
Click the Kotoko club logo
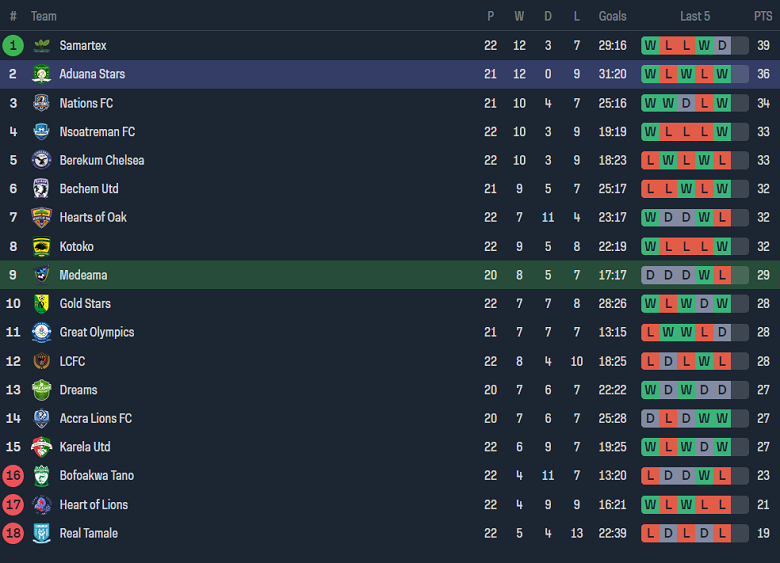(42, 247)
